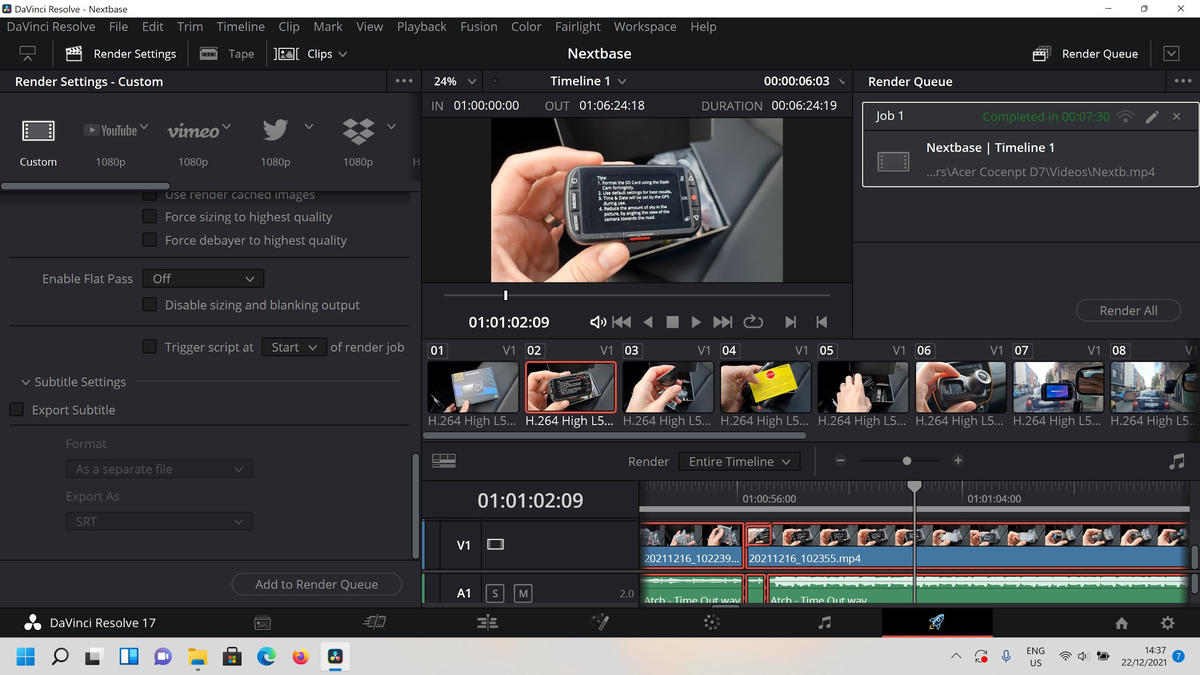Toggle the Tape panel button
Viewport: 1200px width, 675px height.
pos(227,54)
